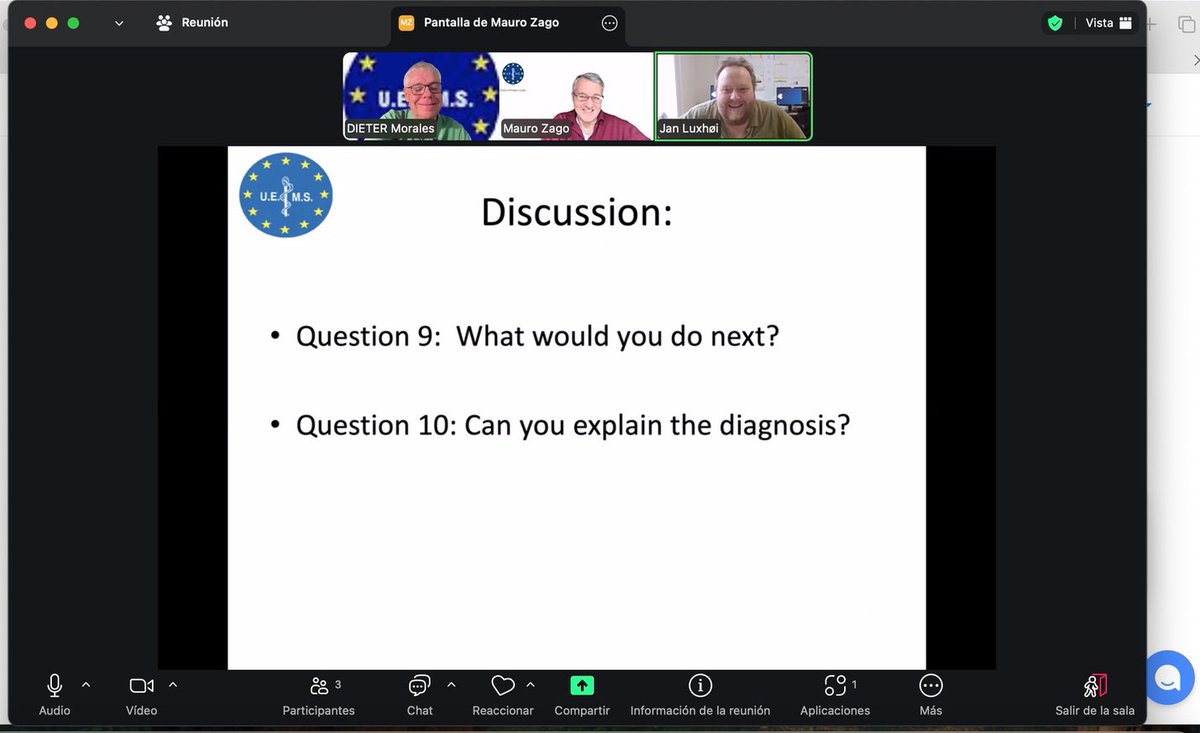Mute microphone with the Audio icon
The image size is (1200, 733).
pyautogui.click(x=54, y=686)
